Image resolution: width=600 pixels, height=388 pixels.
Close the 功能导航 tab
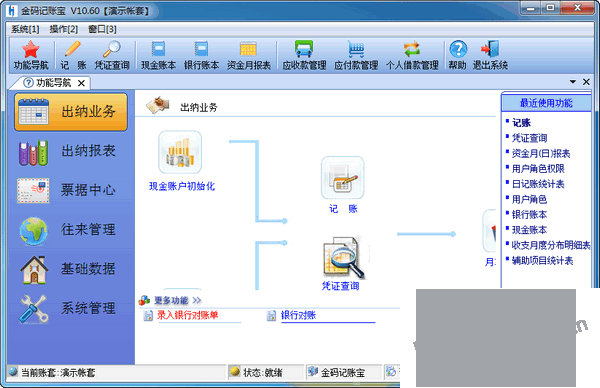point(81,83)
